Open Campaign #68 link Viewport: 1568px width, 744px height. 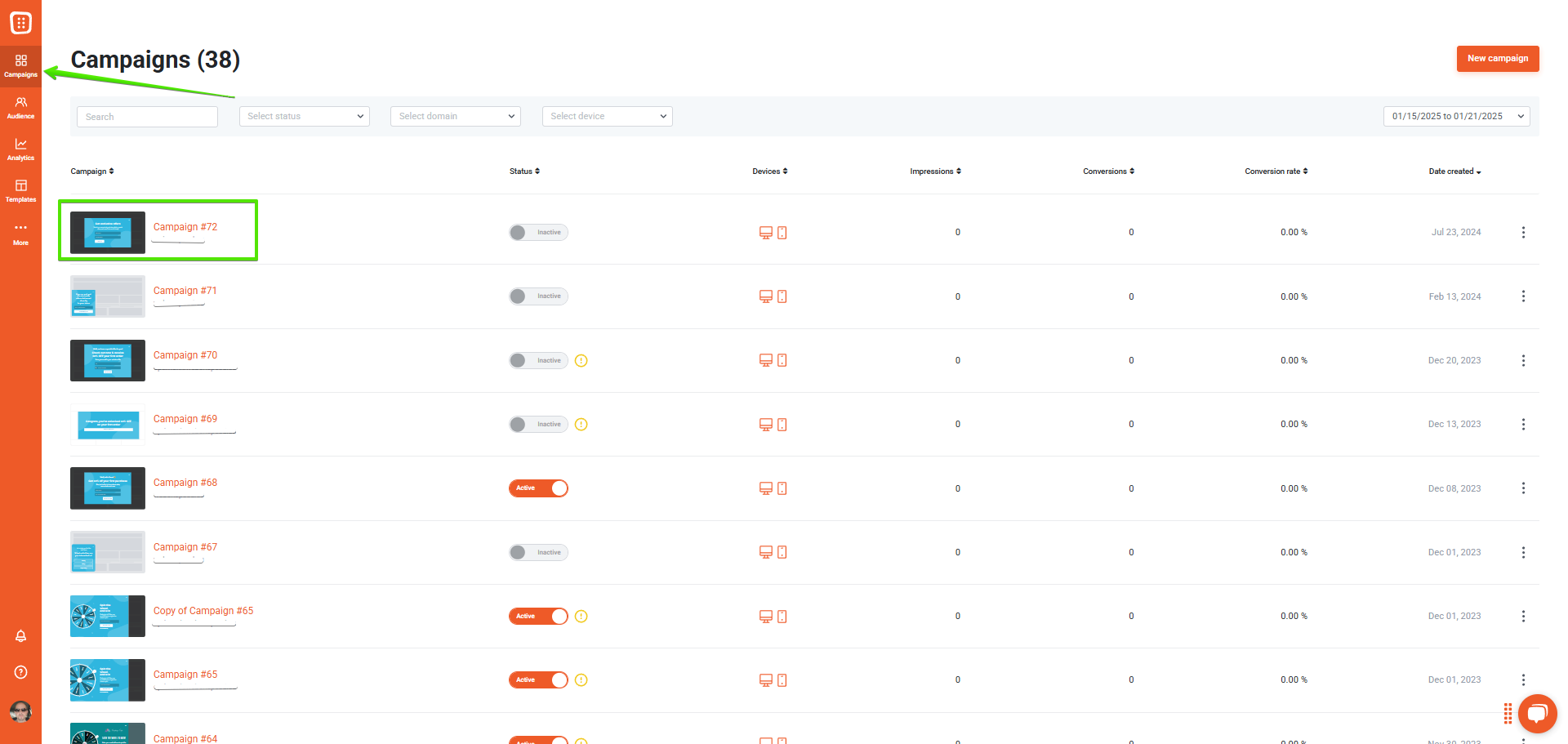pos(185,483)
